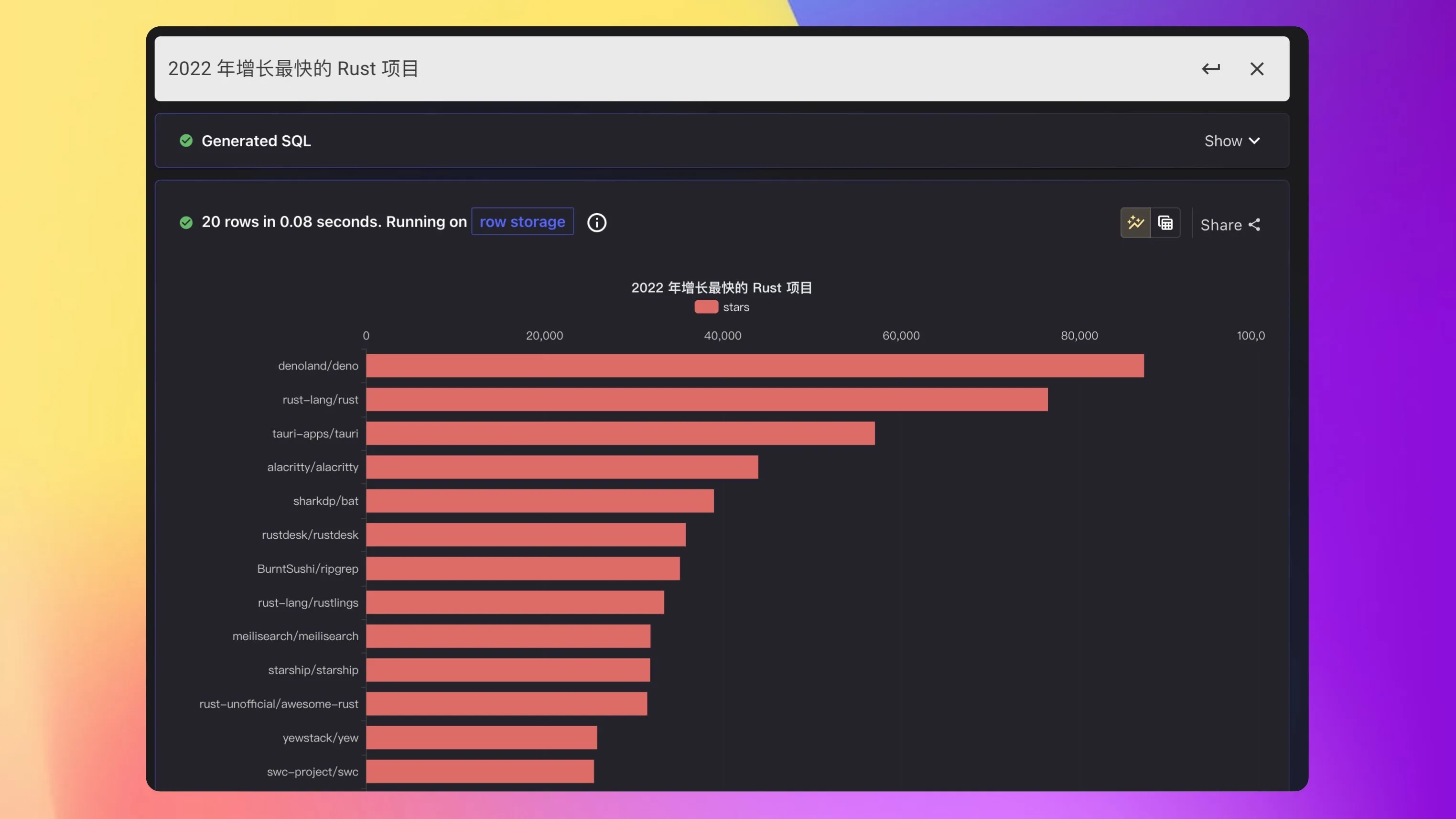The width and height of the screenshot is (1456, 819).
Task: Toggle the stars legend swatch
Action: [x=706, y=307]
